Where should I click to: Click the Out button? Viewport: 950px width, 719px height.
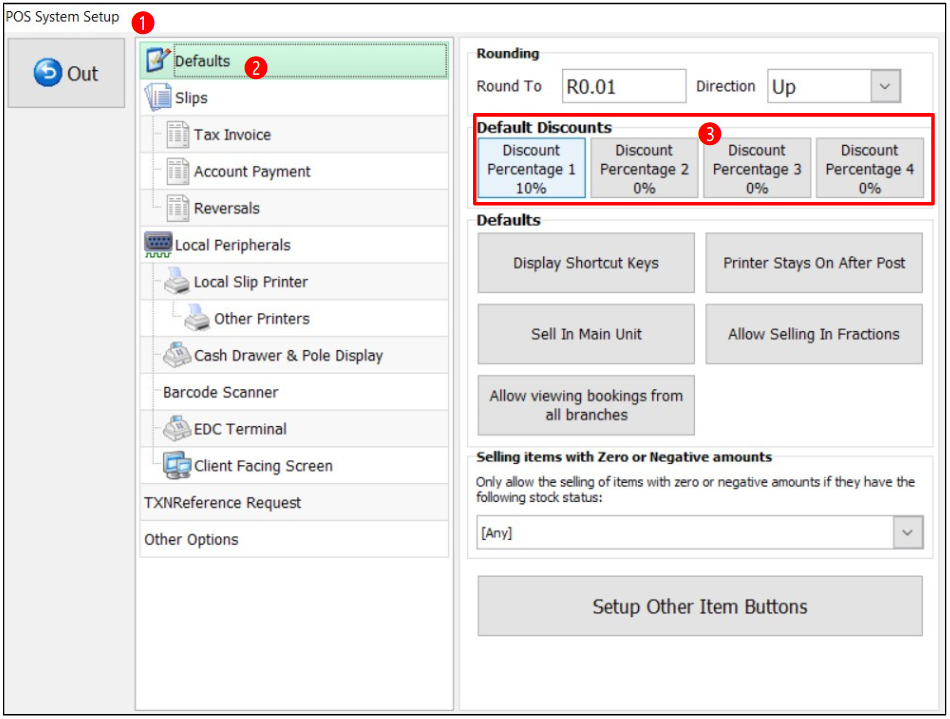pos(66,73)
